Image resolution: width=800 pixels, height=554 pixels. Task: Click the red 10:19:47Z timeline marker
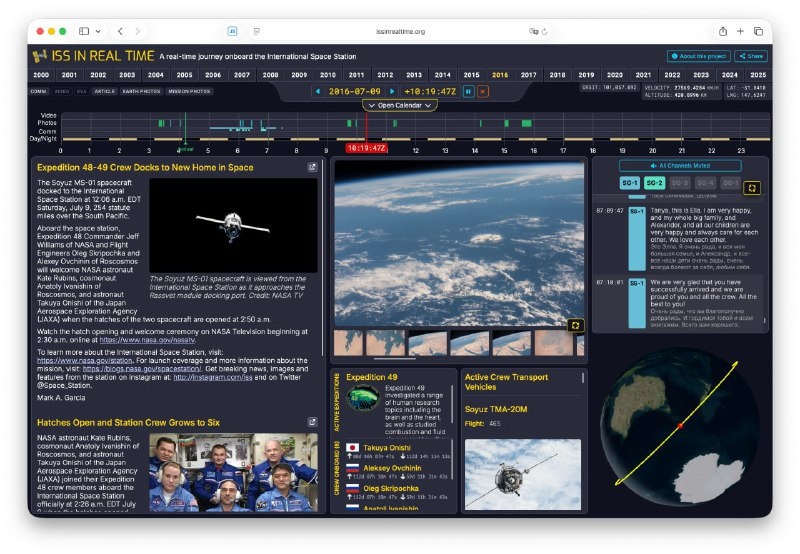[x=366, y=148]
